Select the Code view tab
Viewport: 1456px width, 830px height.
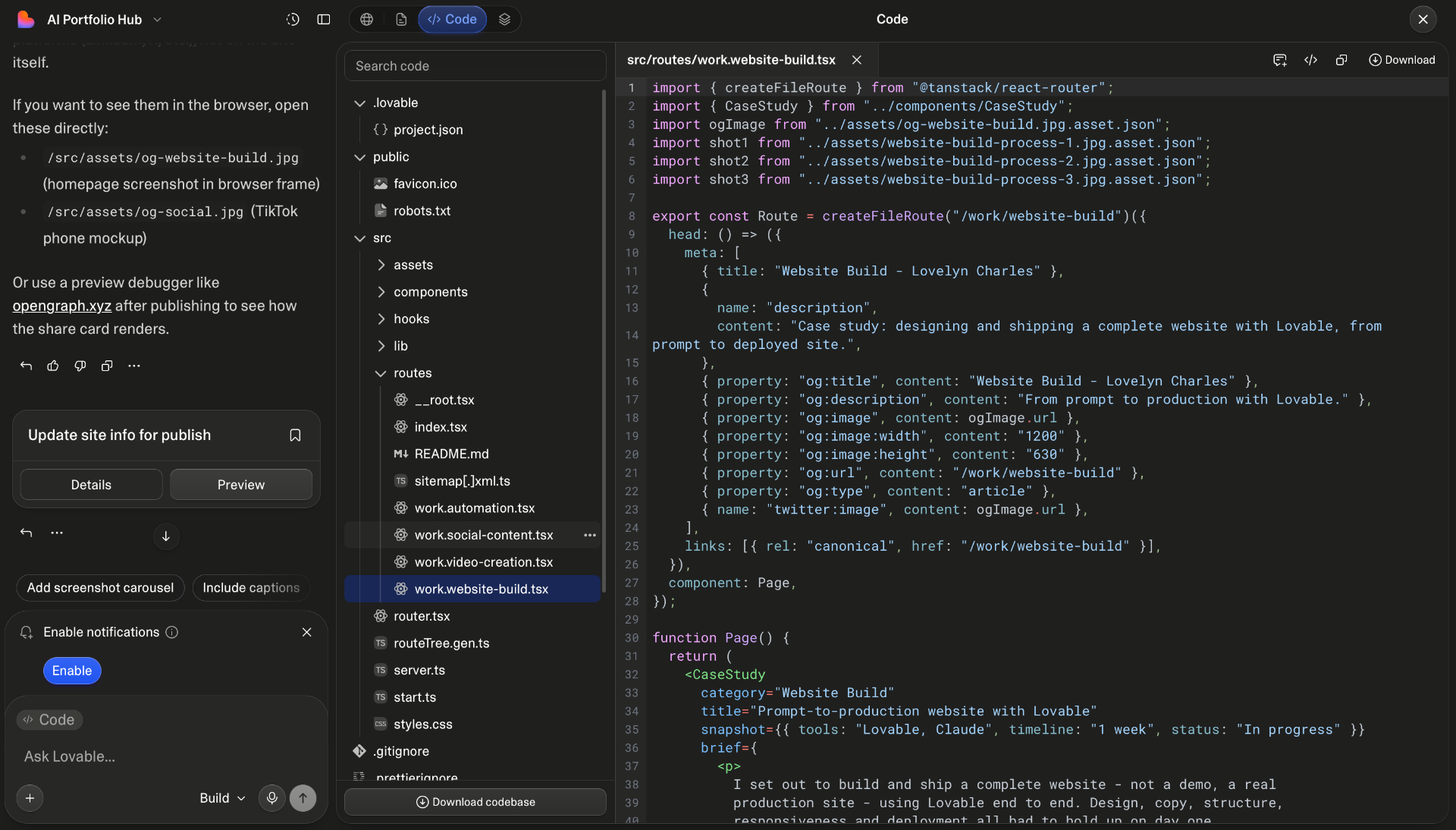[452, 20]
